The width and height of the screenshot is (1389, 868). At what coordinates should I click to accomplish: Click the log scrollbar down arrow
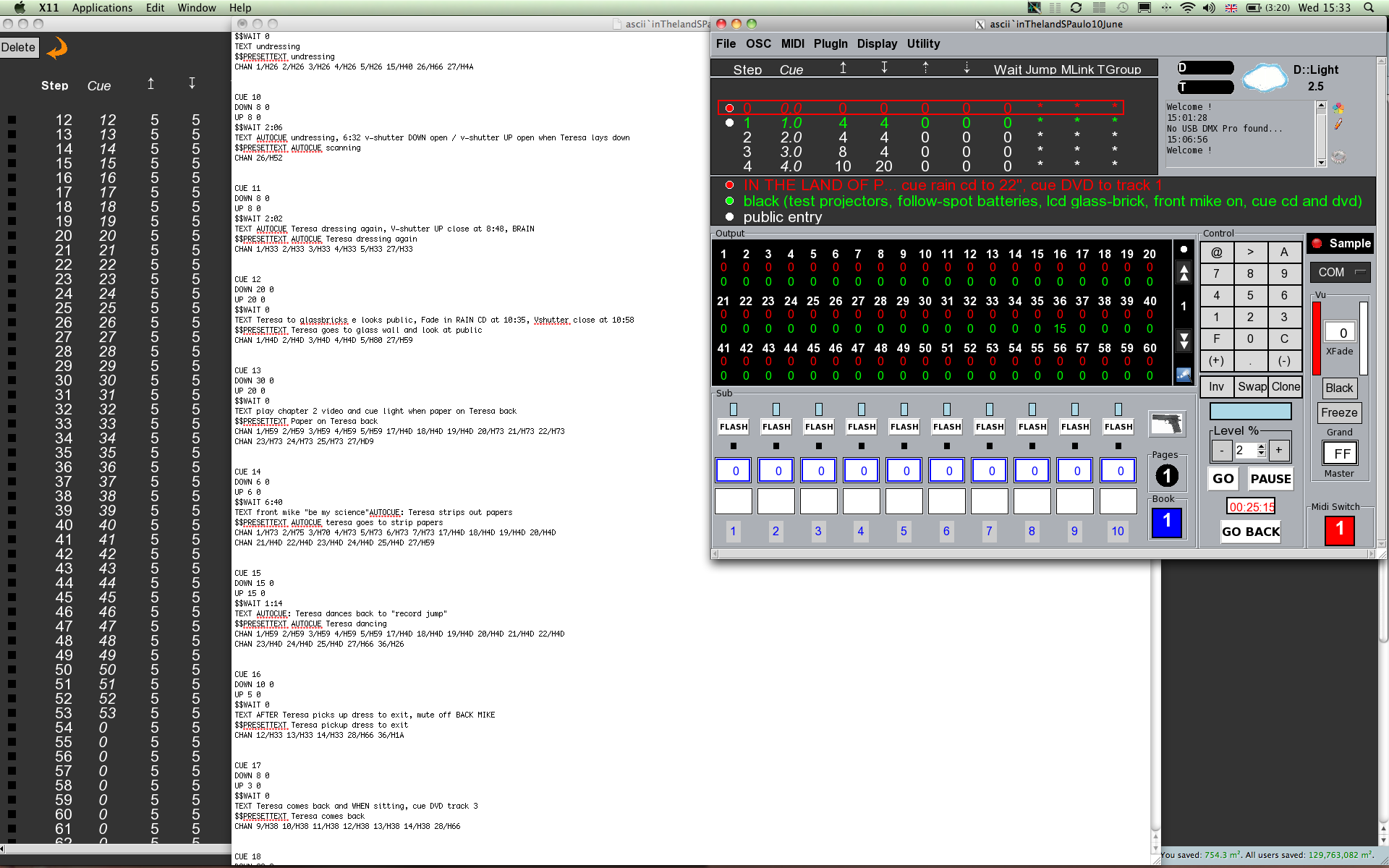click(x=1321, y=163)
